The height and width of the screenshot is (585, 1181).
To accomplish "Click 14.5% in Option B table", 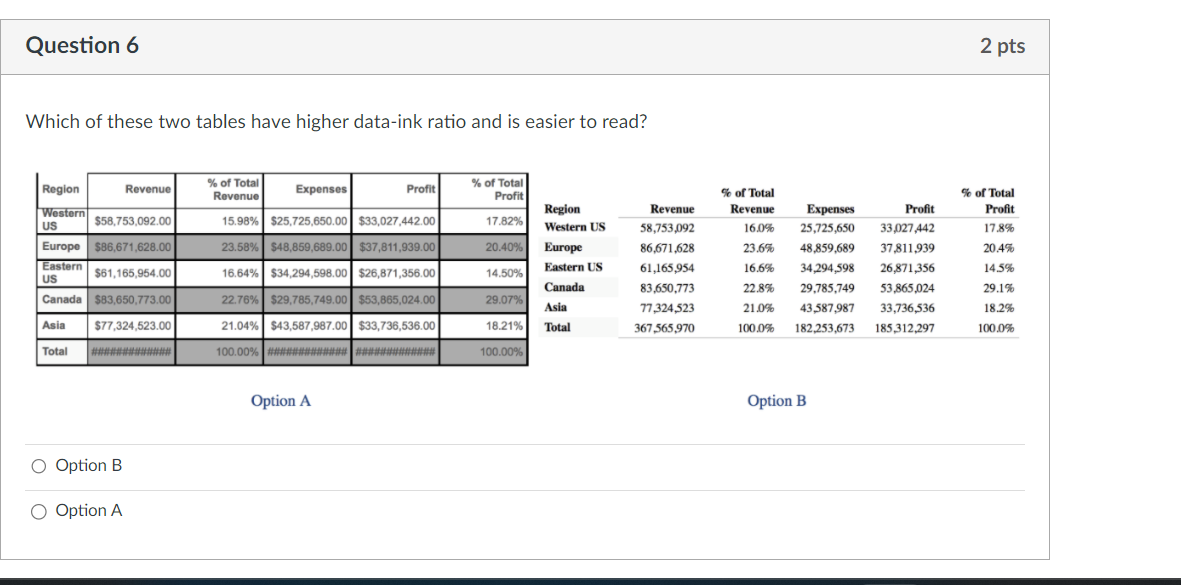I will pyautogui.click(x=999, y=268).
